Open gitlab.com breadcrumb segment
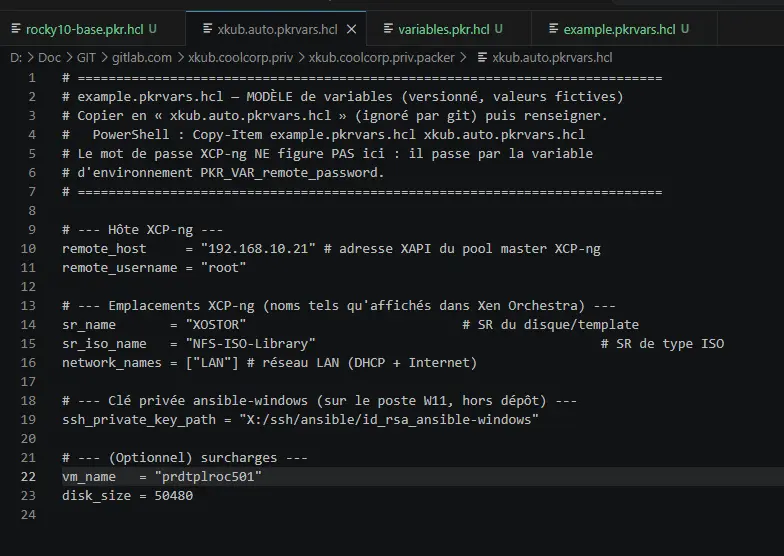The width and height of the screenshot is (784, 556). (142, 58)
